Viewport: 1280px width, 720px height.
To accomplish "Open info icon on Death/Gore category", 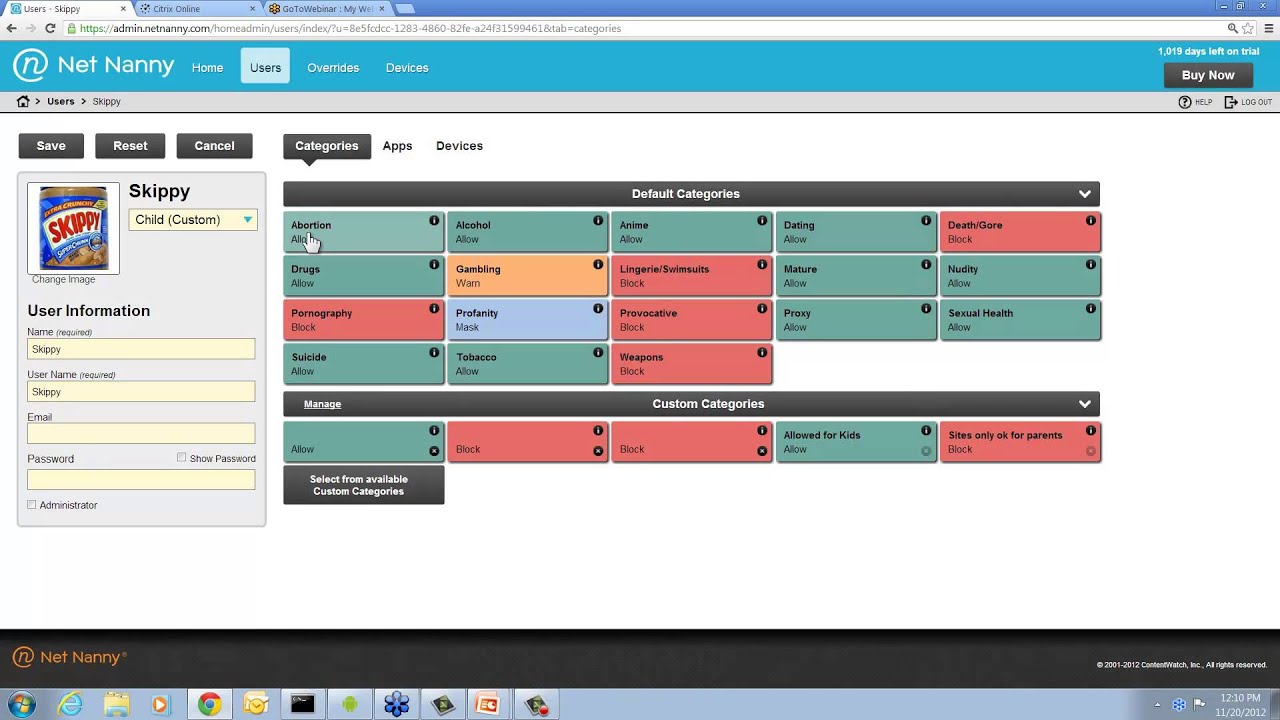I will (1091, 221).
